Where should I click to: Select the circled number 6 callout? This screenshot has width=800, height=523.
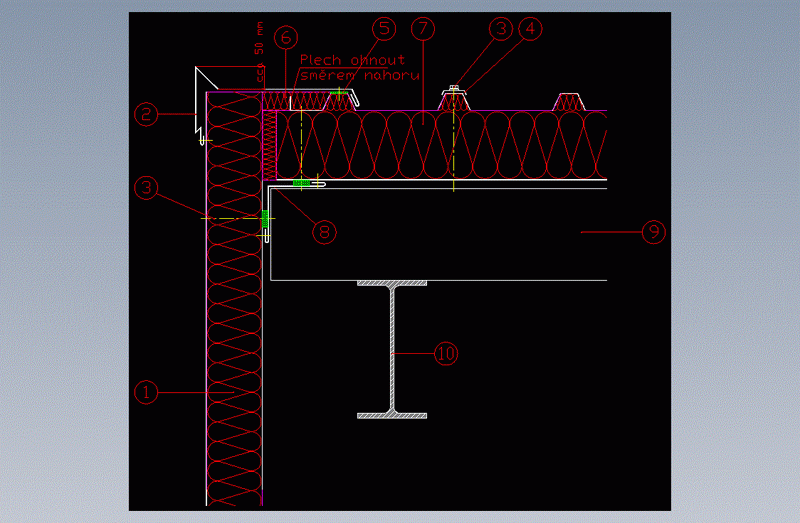pos(286,38)
